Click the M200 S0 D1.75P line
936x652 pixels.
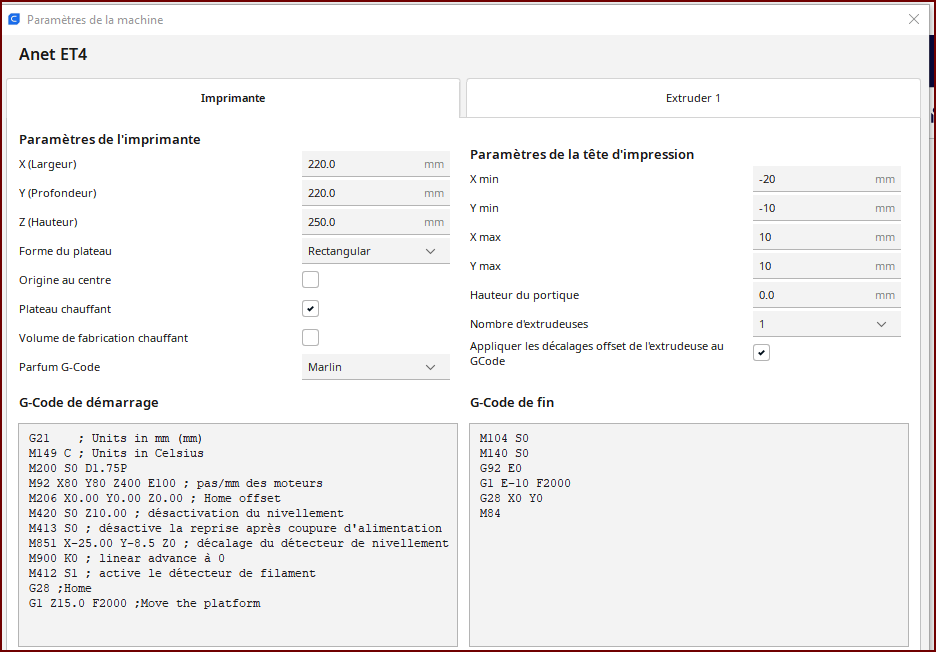pos(78,468)
